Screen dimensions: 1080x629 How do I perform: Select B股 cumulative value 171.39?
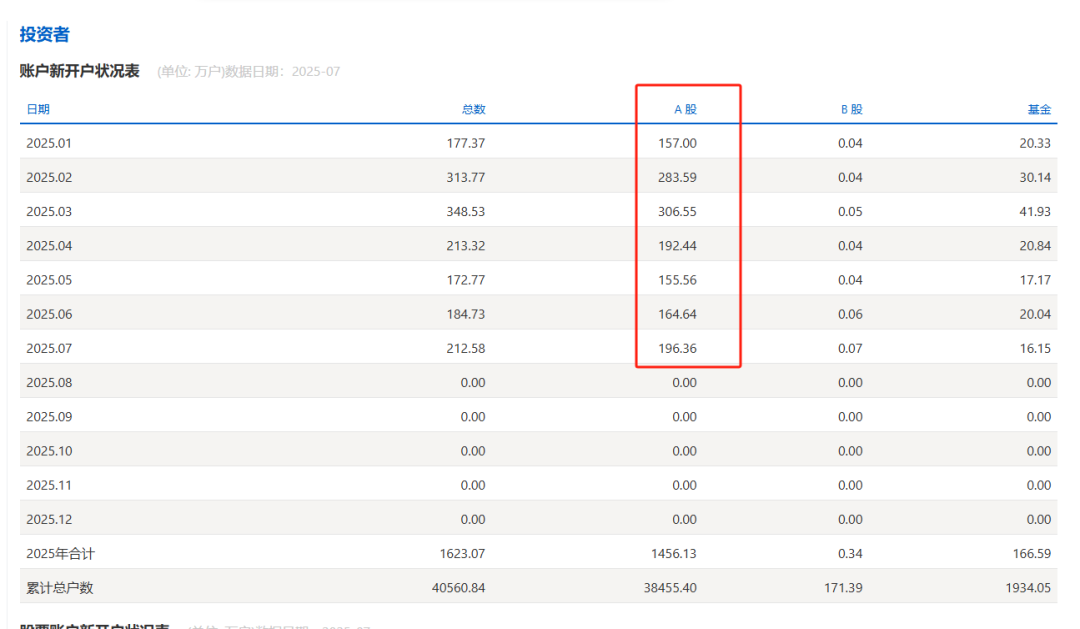843,588
